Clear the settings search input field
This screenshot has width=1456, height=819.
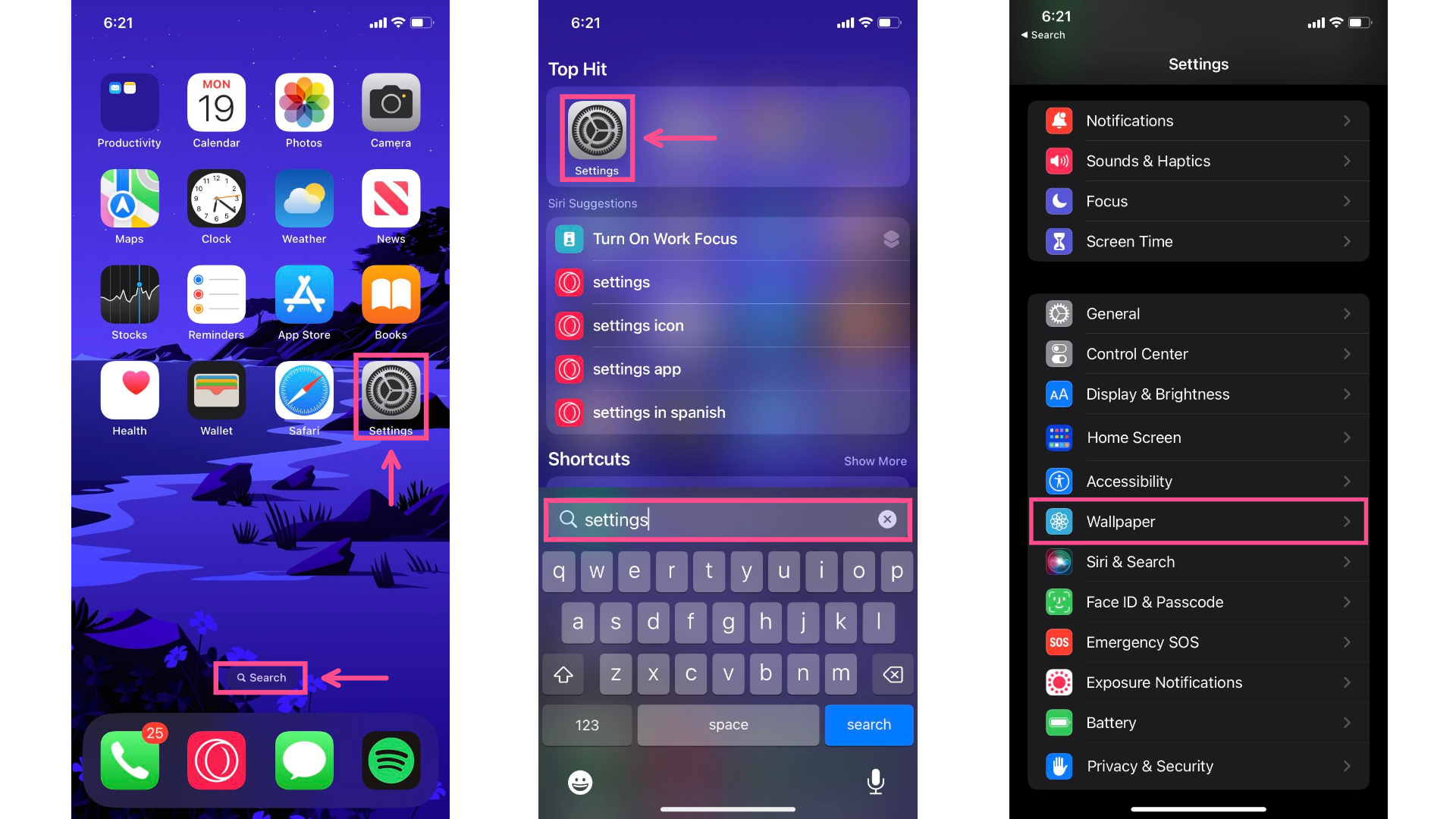(x=884, y=518)
